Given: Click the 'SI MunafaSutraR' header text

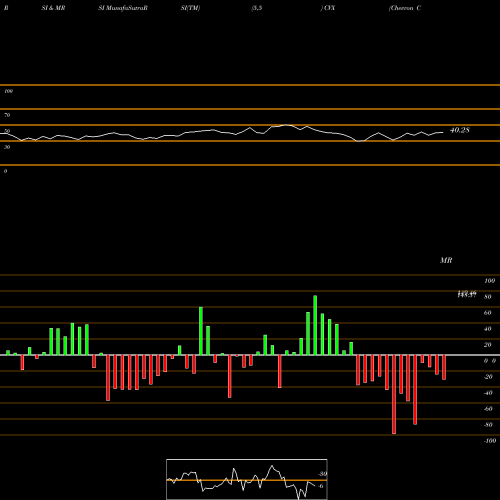Looking at the screenshot, I should [123, 8].
